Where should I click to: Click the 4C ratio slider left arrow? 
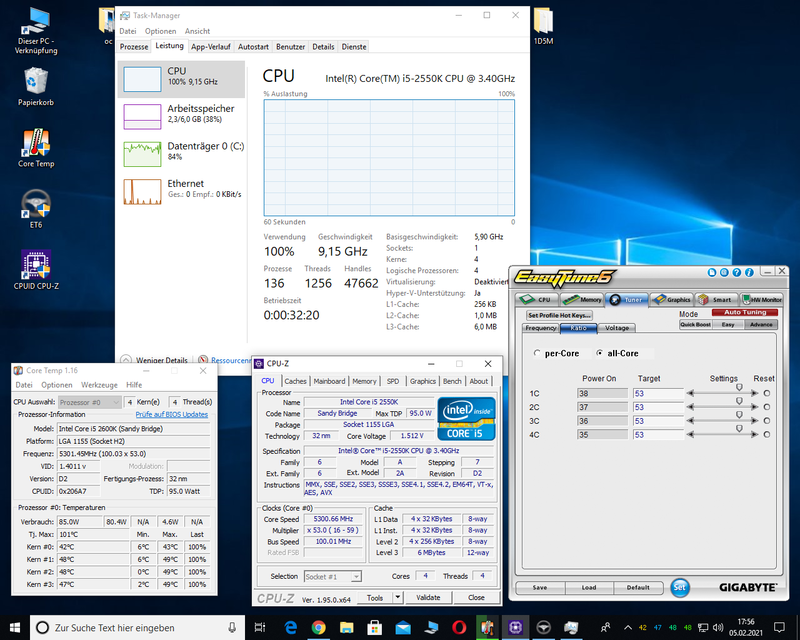(x=690, y=435)
